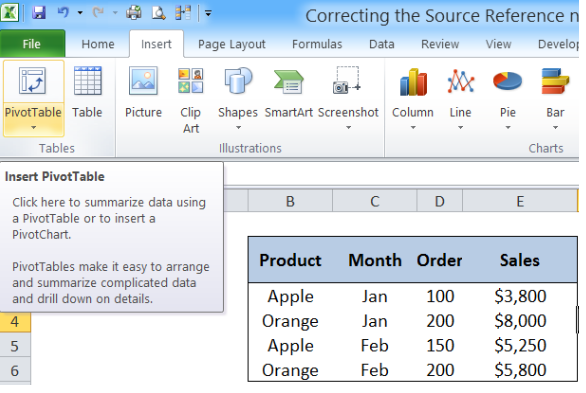Click the Month header cell
The width and height of the screenshot is (586, 393).
374,260
